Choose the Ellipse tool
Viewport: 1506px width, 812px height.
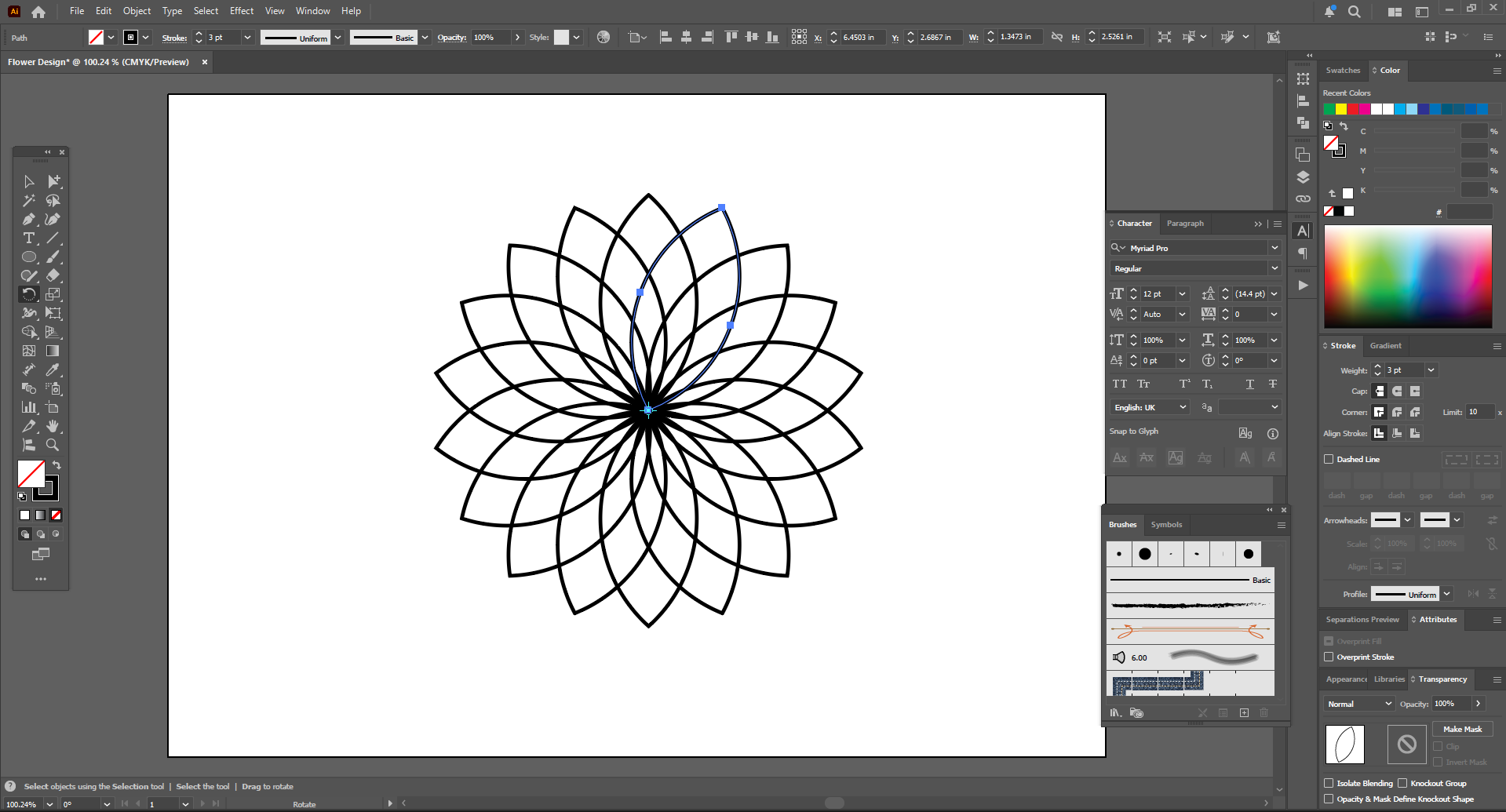pyautogui.click(x=29, y=257)
